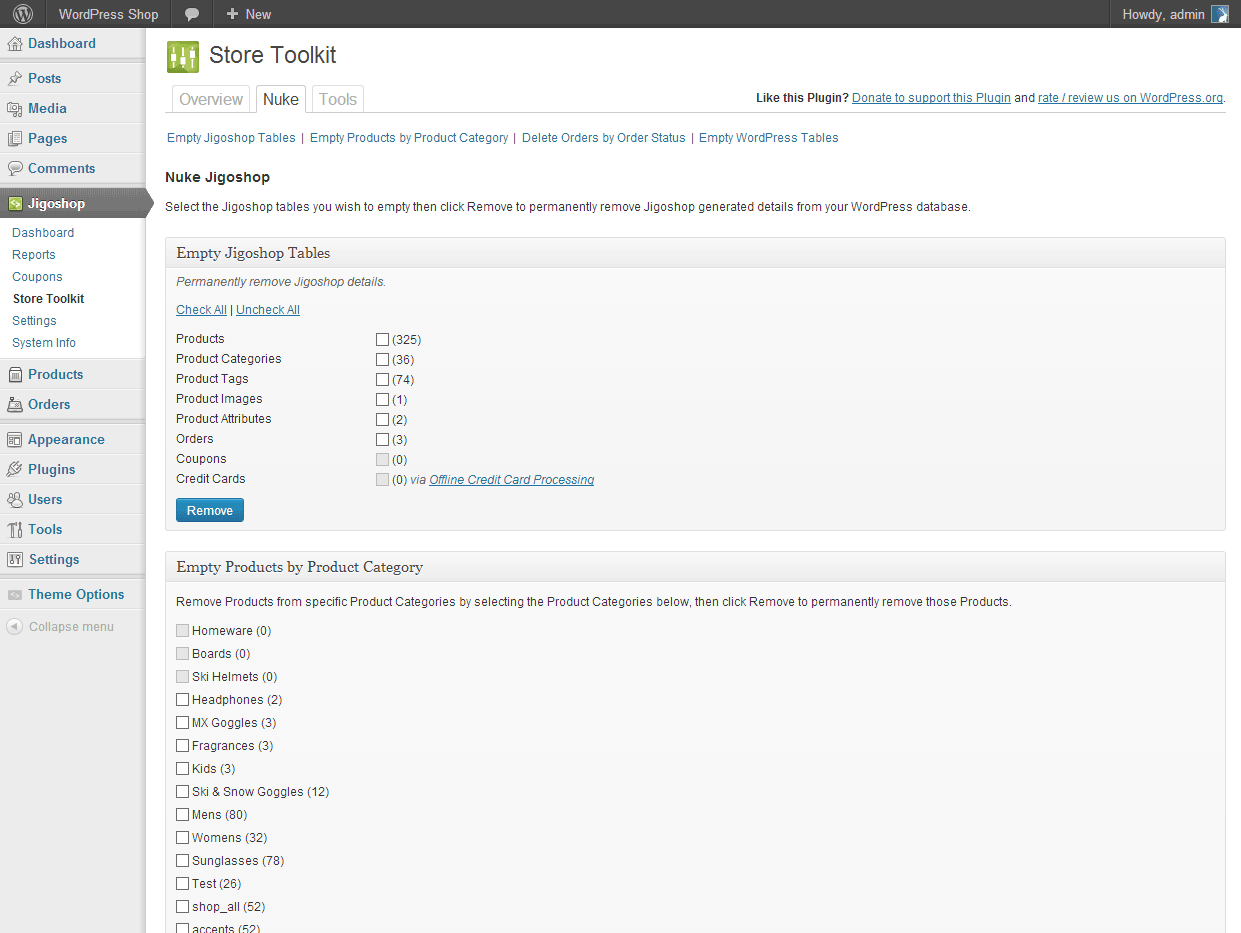
Task: Click the Collapse menu arrow icon
Action: (14, 627)
